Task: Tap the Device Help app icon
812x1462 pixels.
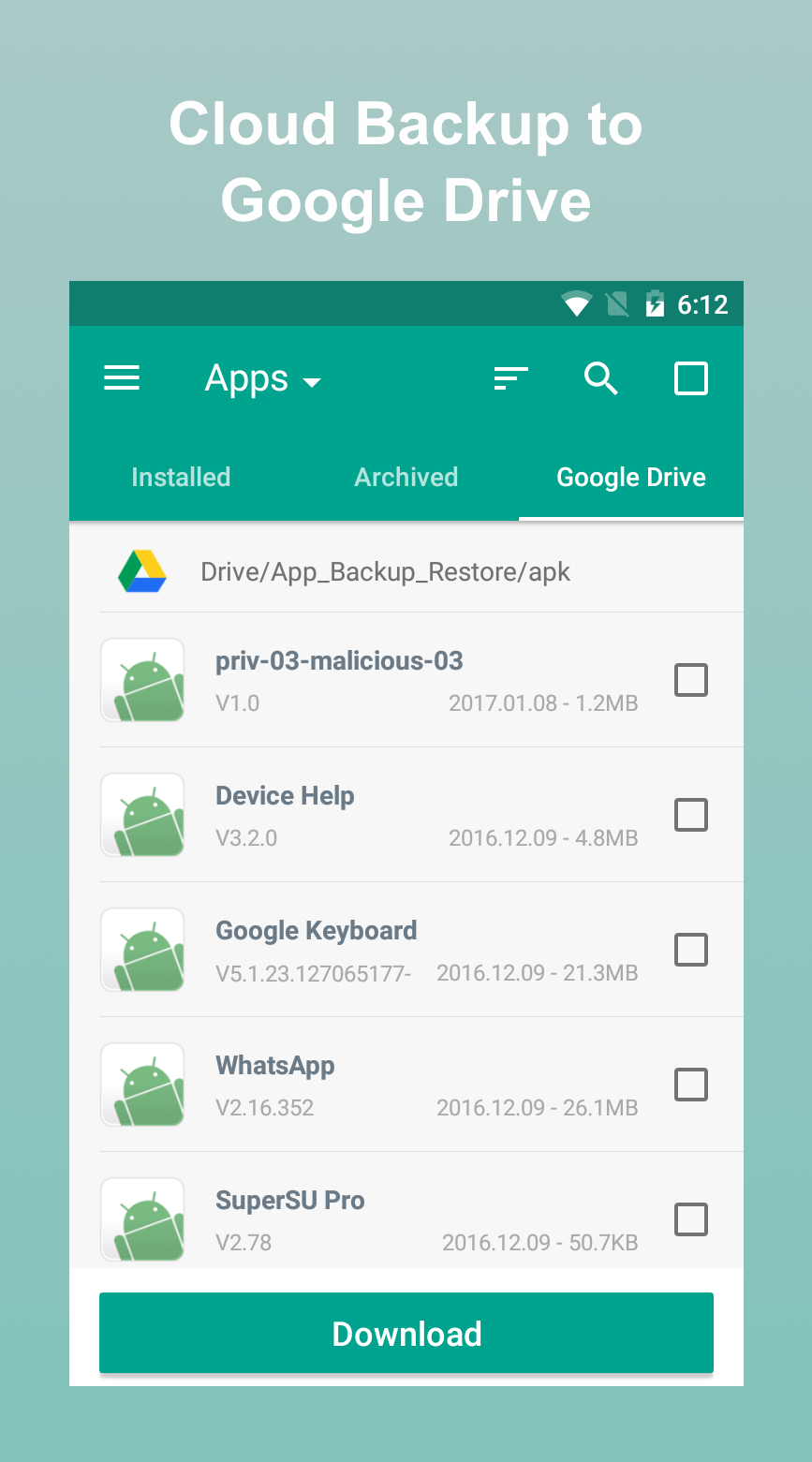Action: coord(142,815)
